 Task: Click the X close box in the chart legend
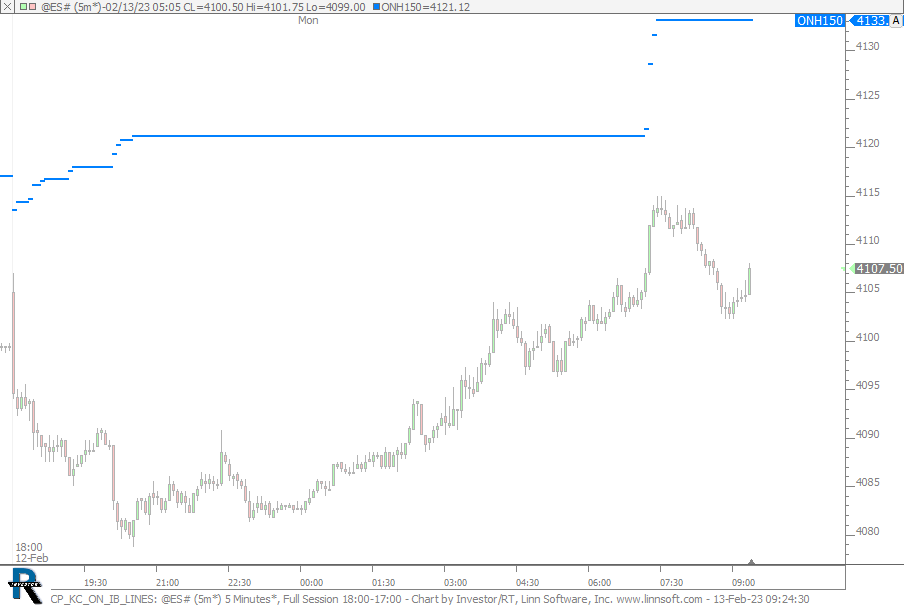point(6,7)
